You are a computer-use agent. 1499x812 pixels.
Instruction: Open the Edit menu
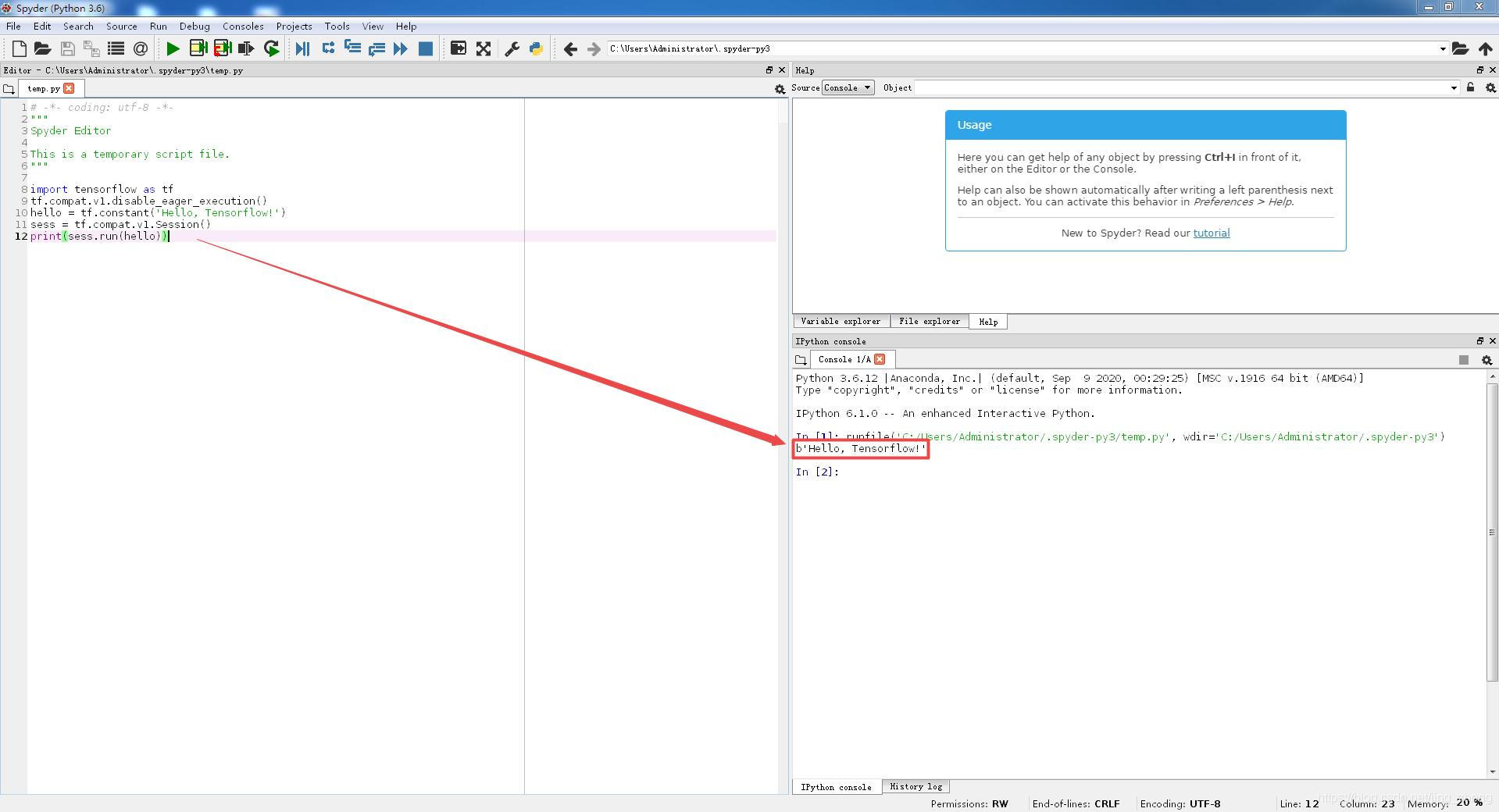pos(42,26)
